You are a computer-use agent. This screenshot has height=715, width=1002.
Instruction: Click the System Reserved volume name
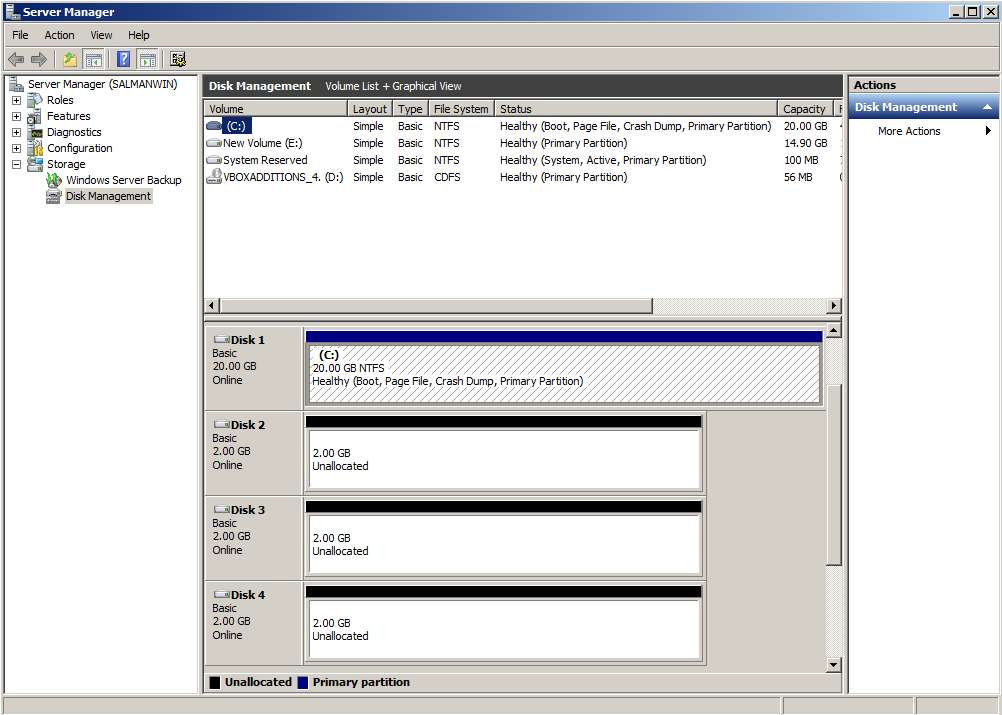coord(265,160)
